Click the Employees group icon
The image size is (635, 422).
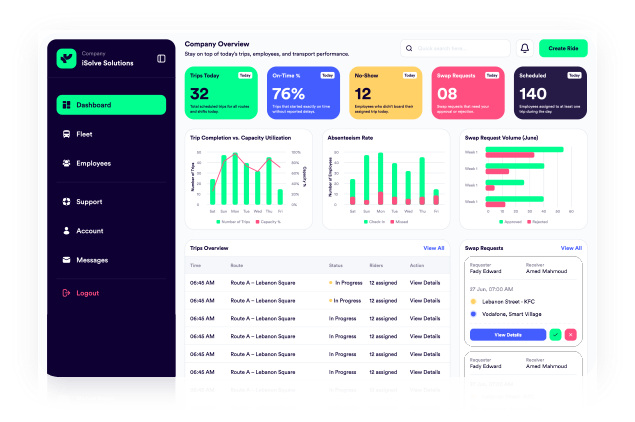tap(66, 163)
